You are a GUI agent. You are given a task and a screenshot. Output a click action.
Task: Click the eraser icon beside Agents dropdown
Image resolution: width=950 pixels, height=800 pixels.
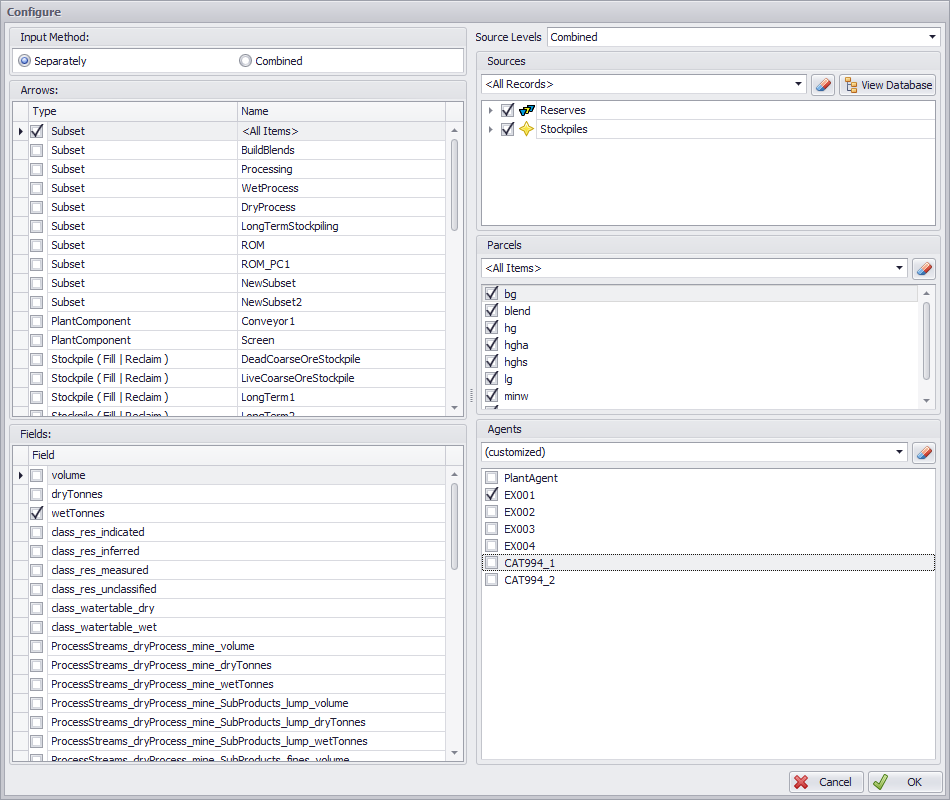[x=924, y=452]
